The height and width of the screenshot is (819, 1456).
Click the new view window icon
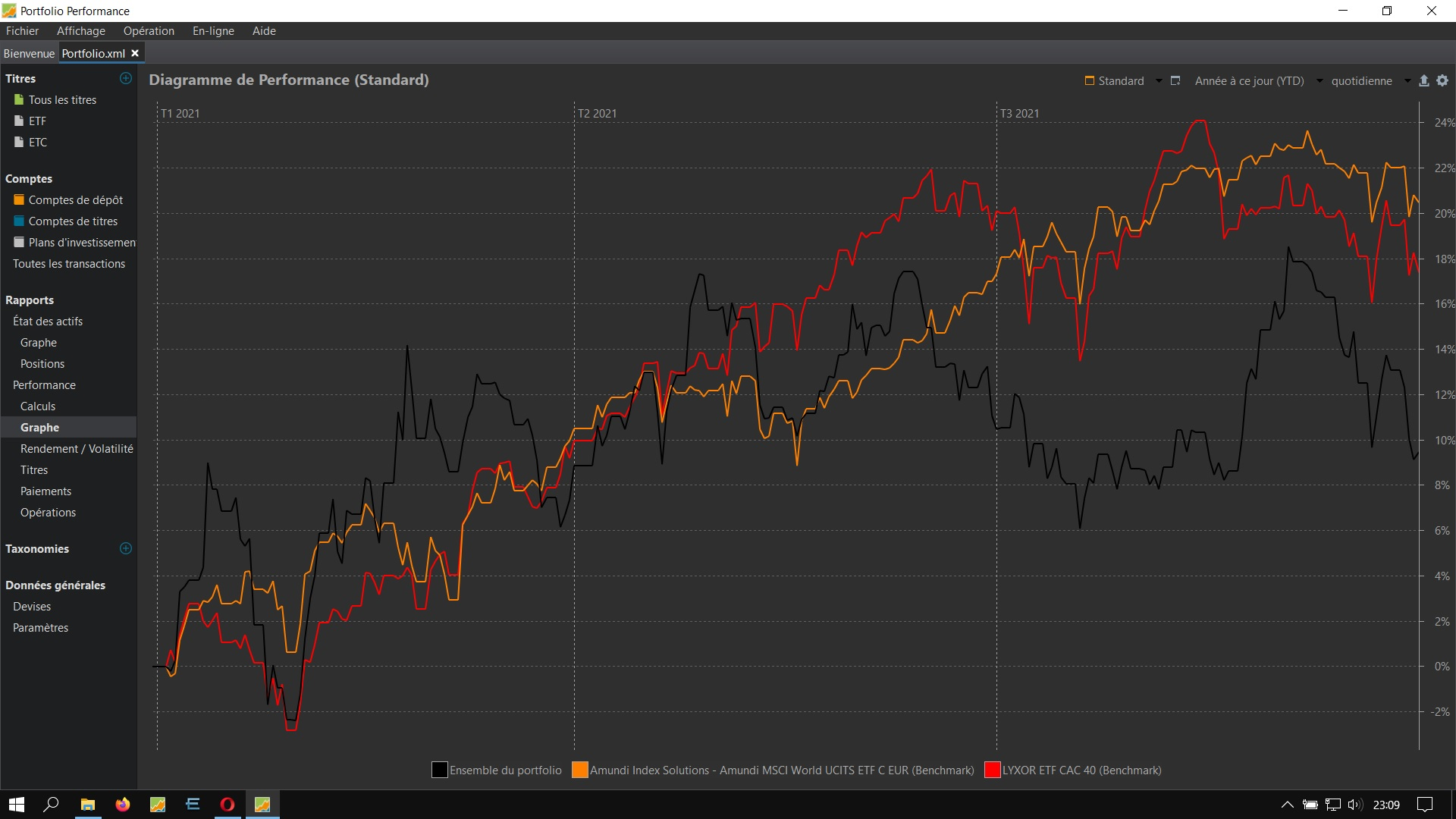tap(1175, 80)
